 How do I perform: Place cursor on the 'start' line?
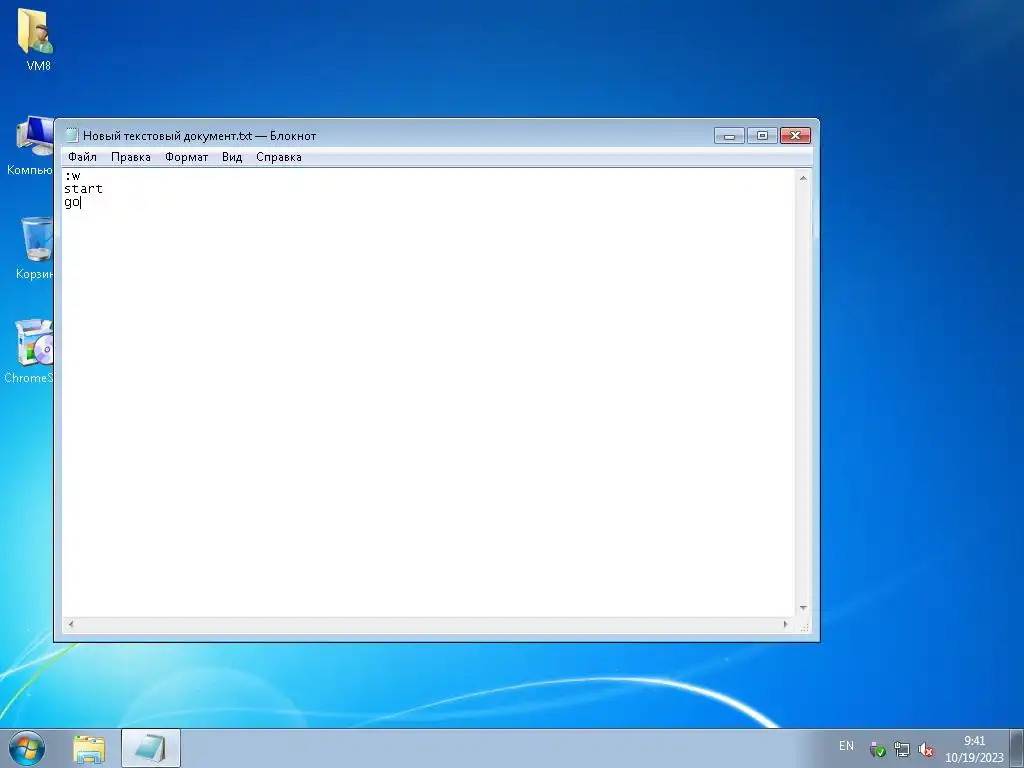click(x=83, y=189)
